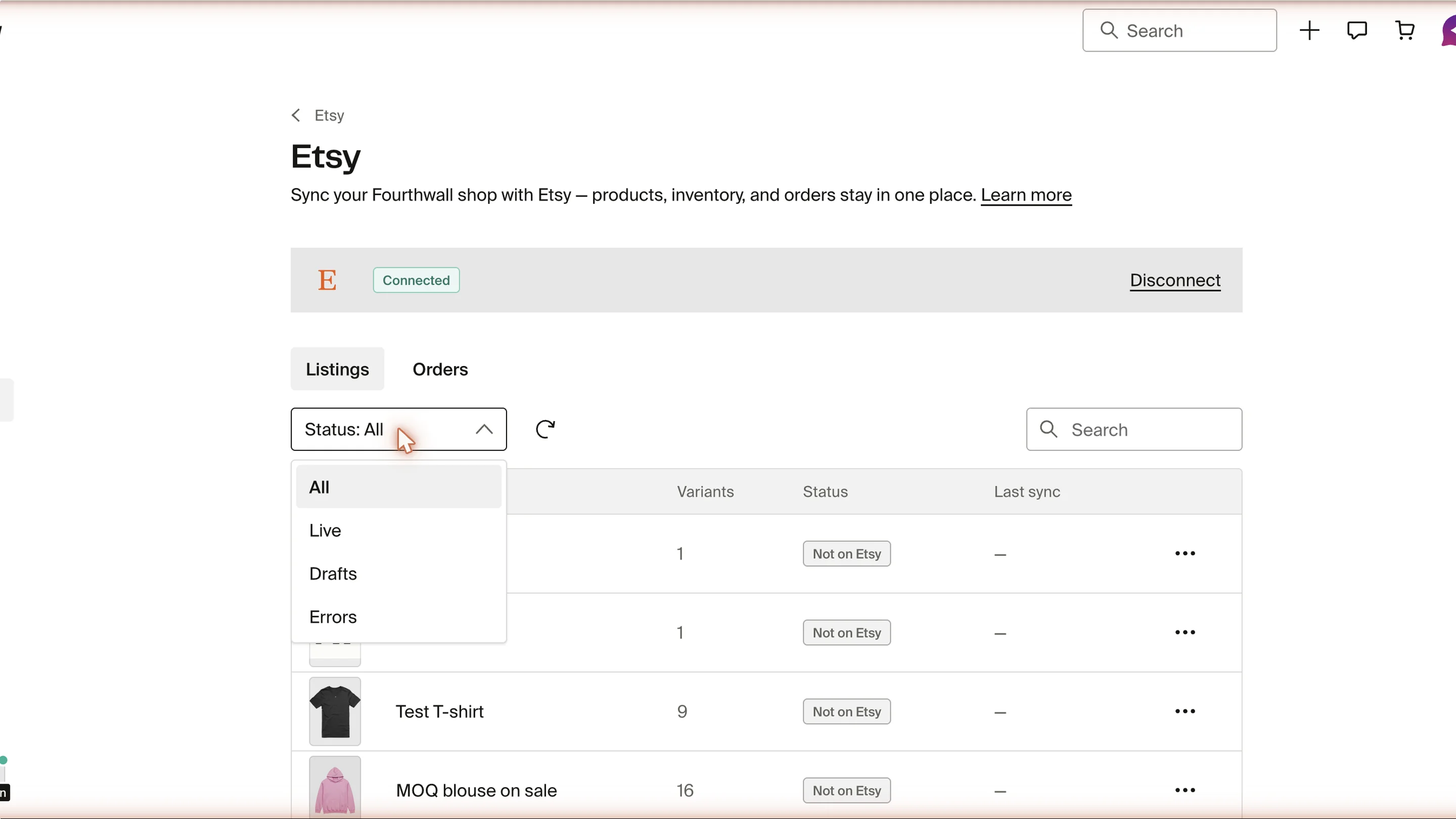Click variants count 16 for MOQ blouse
The image size is (1456, 819).
(685, 790)
